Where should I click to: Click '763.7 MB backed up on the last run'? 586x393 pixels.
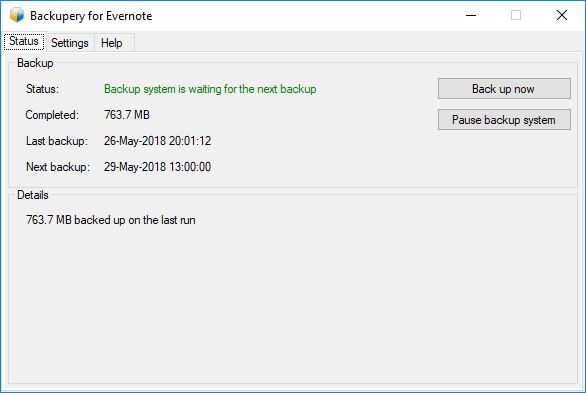pos(111,220)
